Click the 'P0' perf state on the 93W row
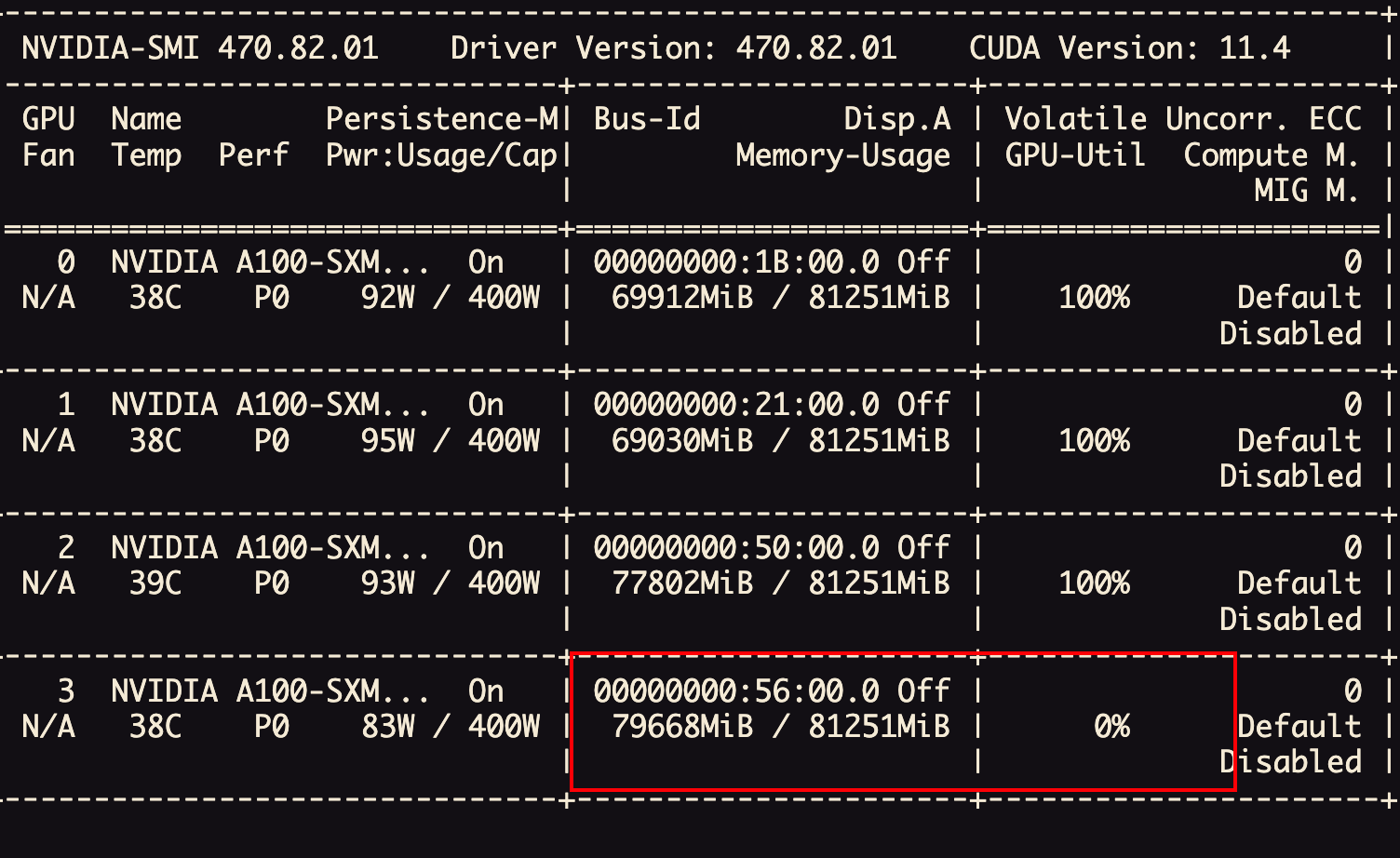This screenshot has height=858, width=1400. pos(272,583)
